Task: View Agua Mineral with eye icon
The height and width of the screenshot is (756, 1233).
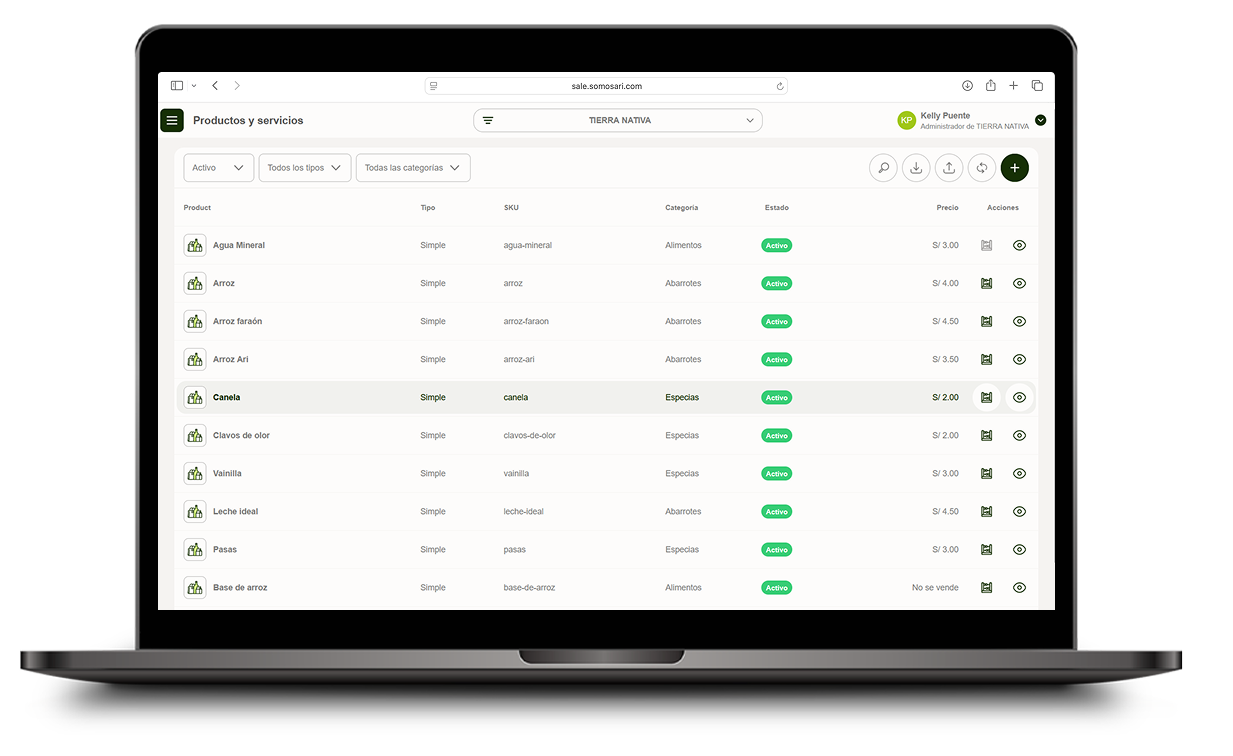Action: coord(1019,245)
